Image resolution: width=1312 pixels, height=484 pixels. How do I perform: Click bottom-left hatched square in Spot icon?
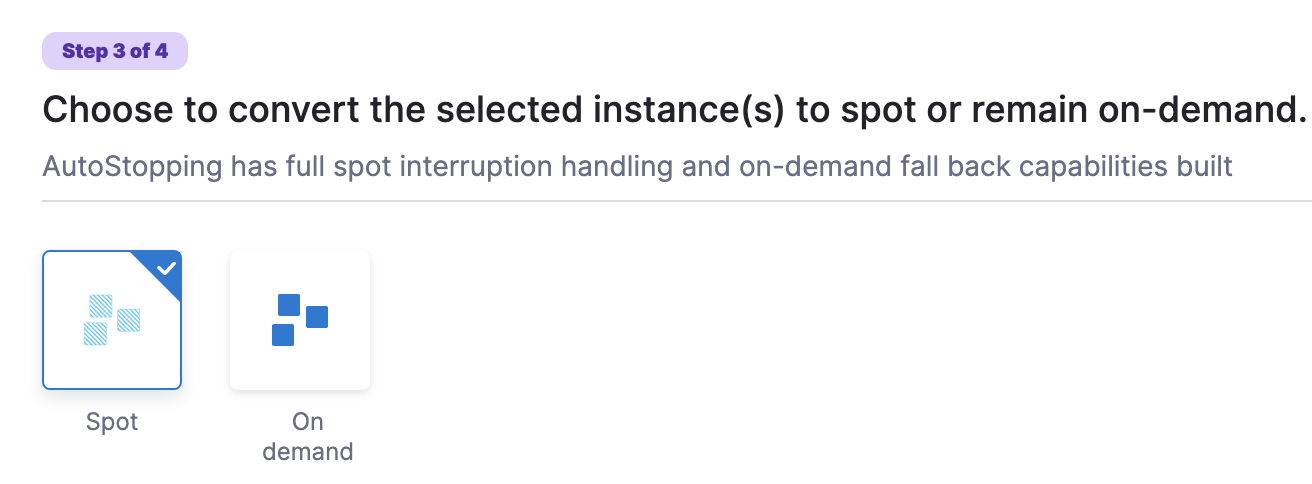[96, 334]
